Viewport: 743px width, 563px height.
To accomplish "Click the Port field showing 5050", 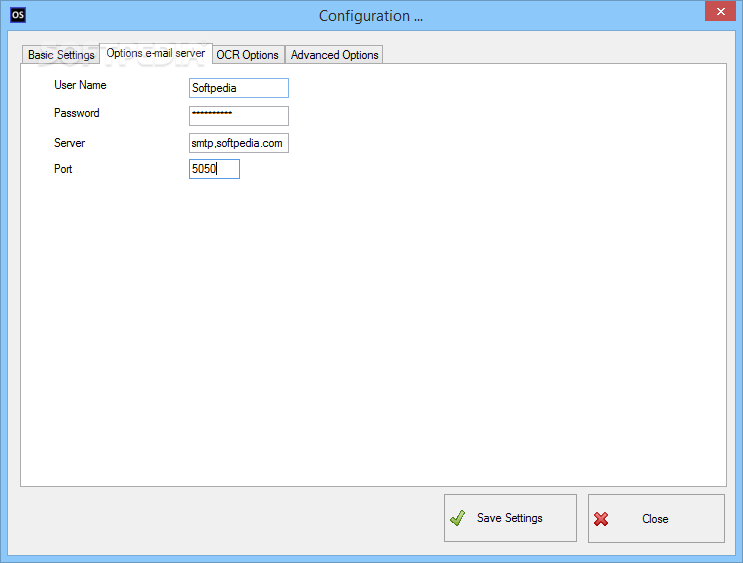I will coord(214,169).
